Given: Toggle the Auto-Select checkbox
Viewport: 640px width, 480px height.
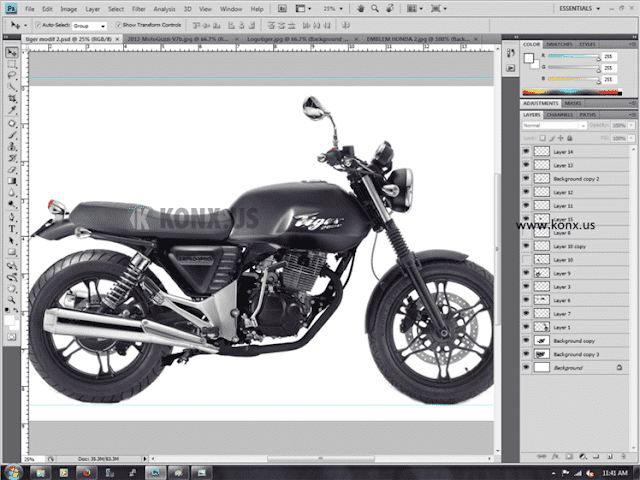Looking at the screenshot, I should point(38,25).
